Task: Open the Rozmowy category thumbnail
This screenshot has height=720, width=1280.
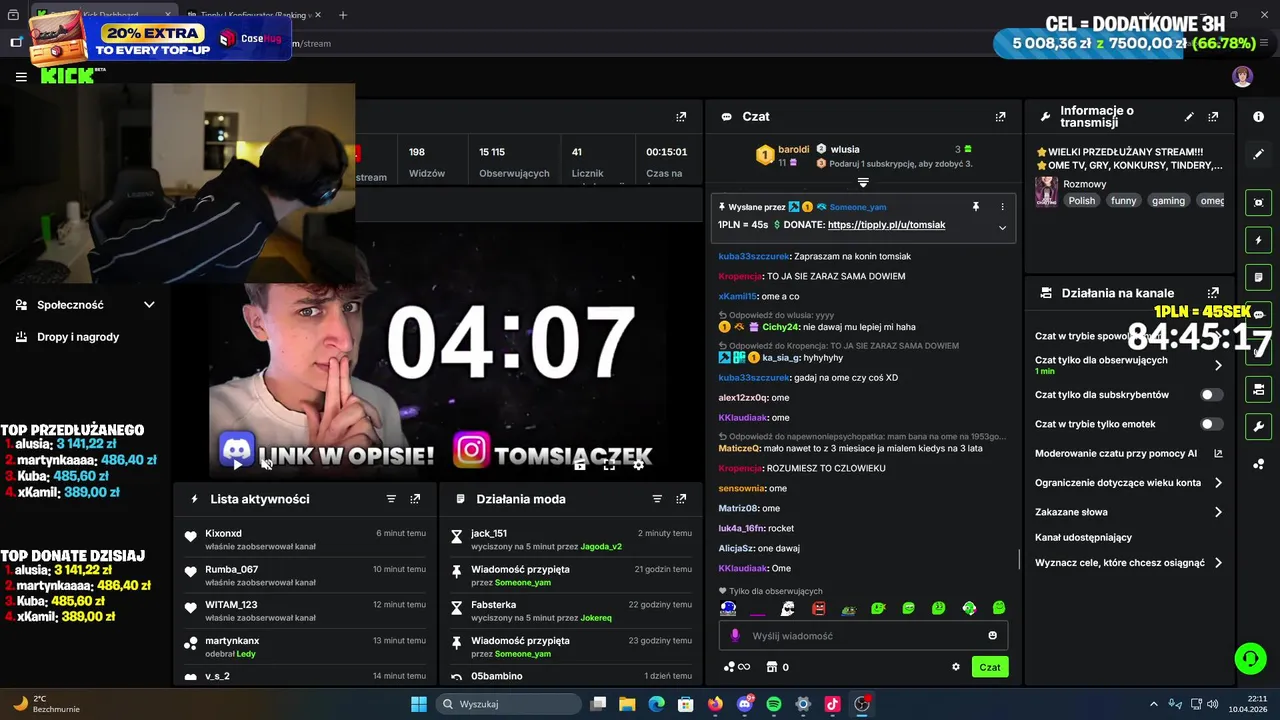Action: 1046,191
